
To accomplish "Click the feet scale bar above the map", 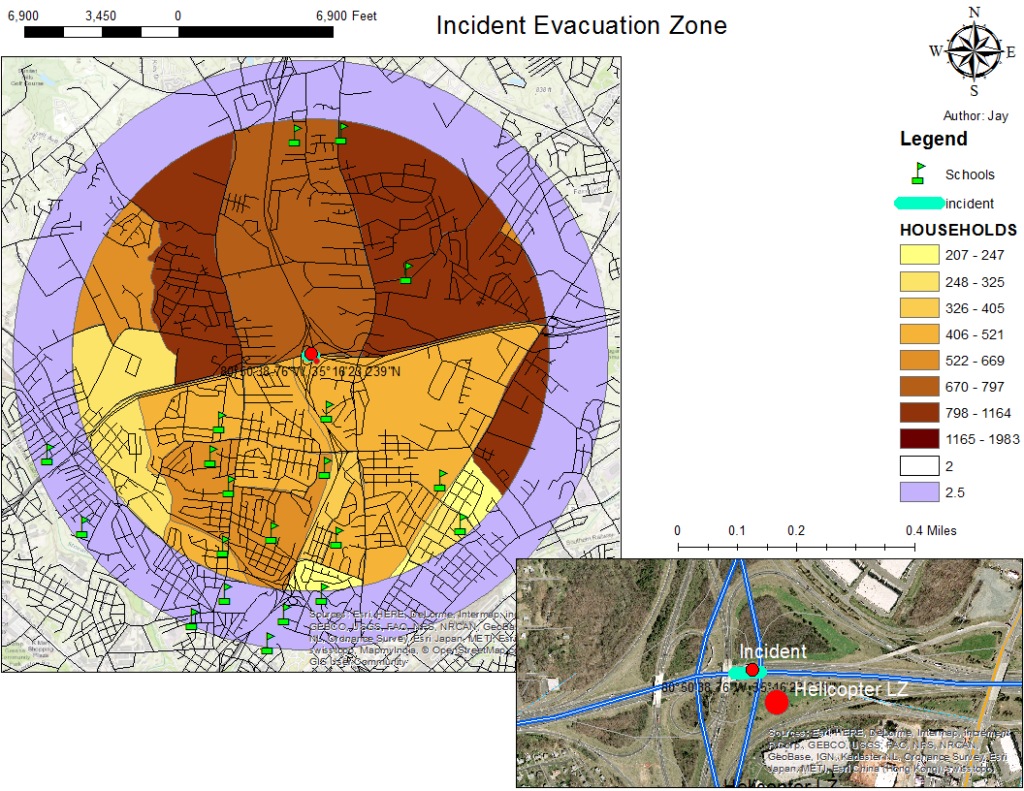I will point(177,32).
